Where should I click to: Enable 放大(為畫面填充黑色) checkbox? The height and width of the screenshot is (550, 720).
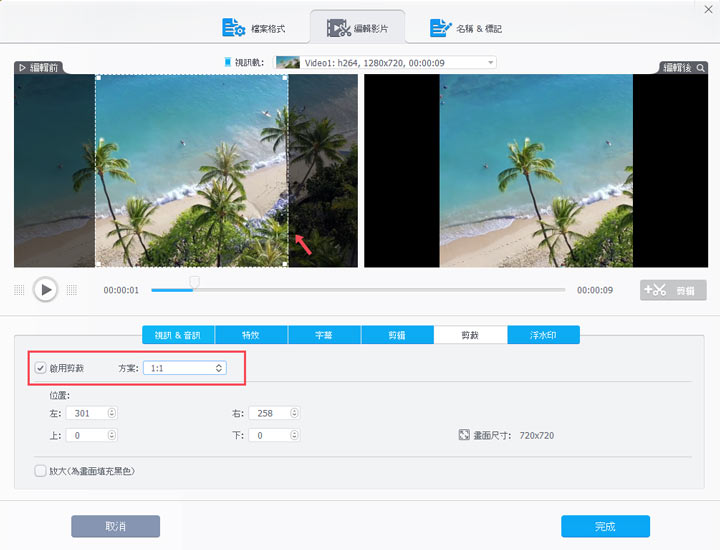tap(40, 471)
